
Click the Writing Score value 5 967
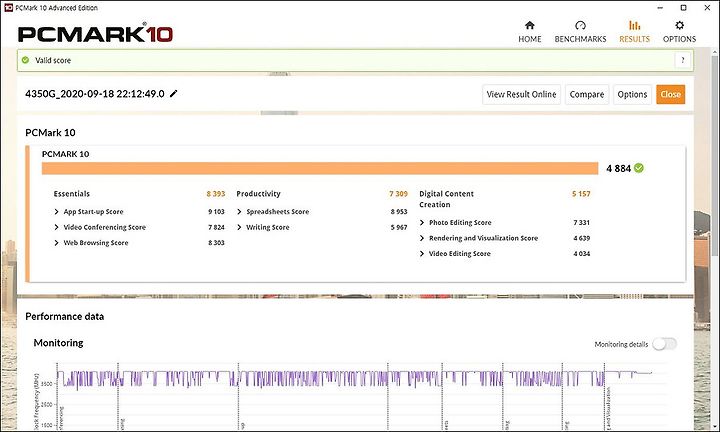pyautogui.click(x=399, y=227)
